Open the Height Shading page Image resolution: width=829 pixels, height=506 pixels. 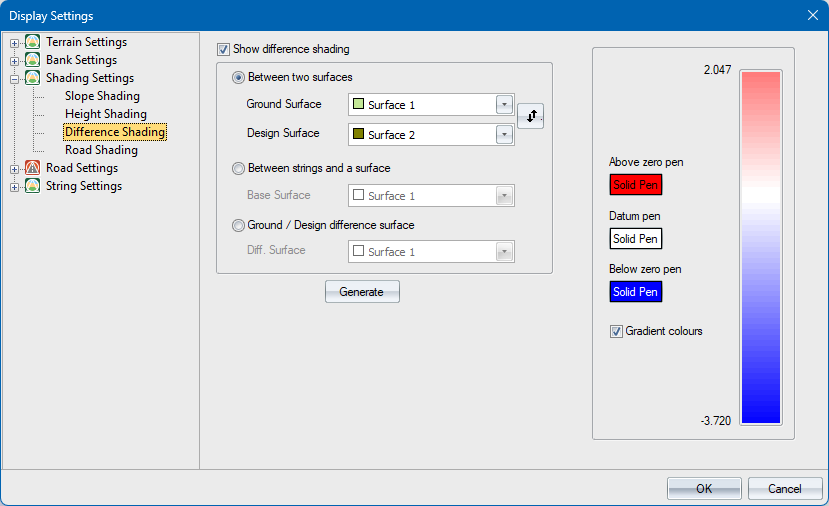click(105, 114)
